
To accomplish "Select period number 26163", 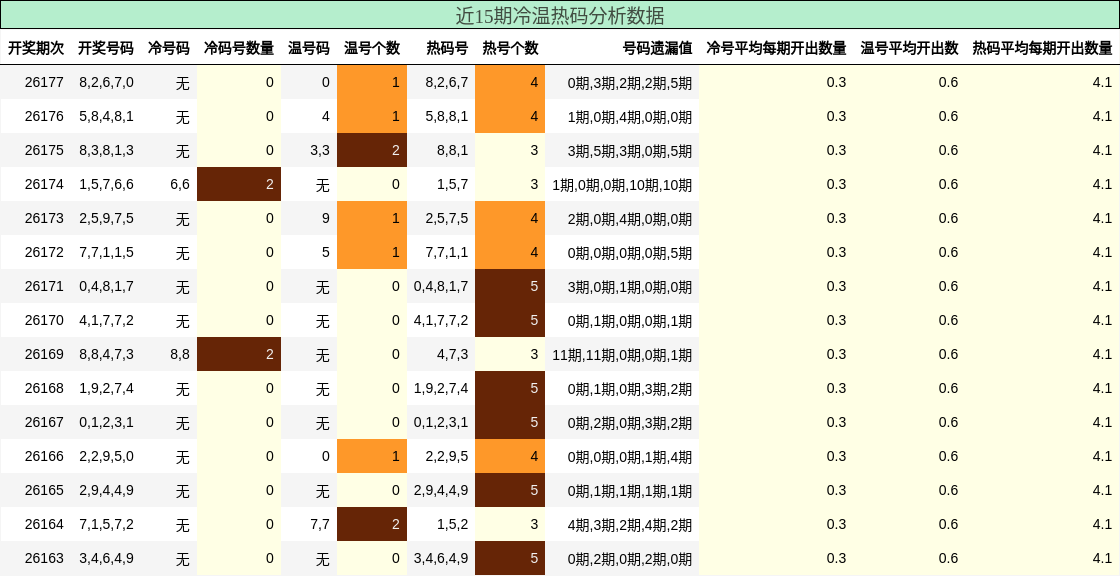I will [44, 558].
